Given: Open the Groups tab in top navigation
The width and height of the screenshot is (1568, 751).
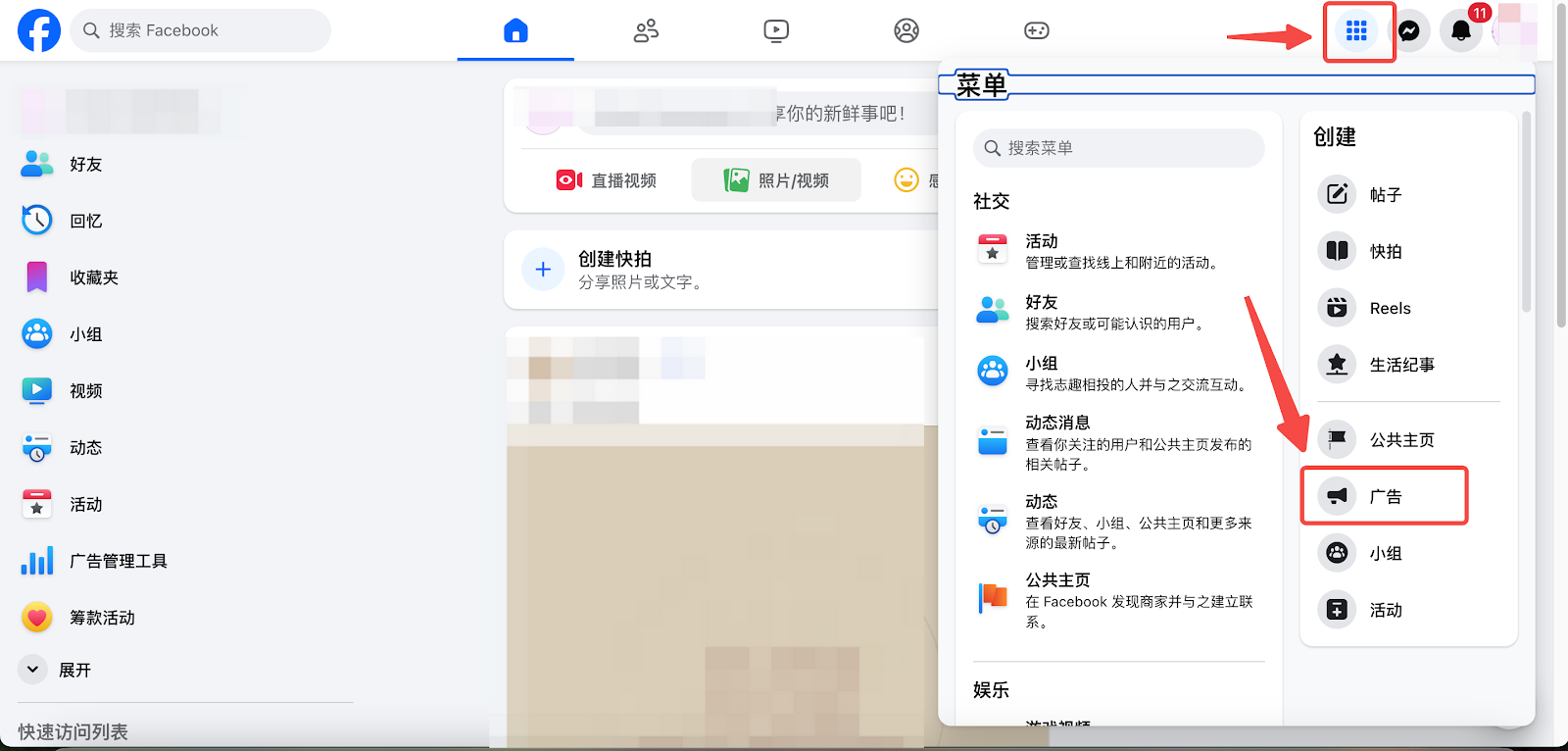Looking at the screenshot, I should pyautogui.click(x=906, y=30).
